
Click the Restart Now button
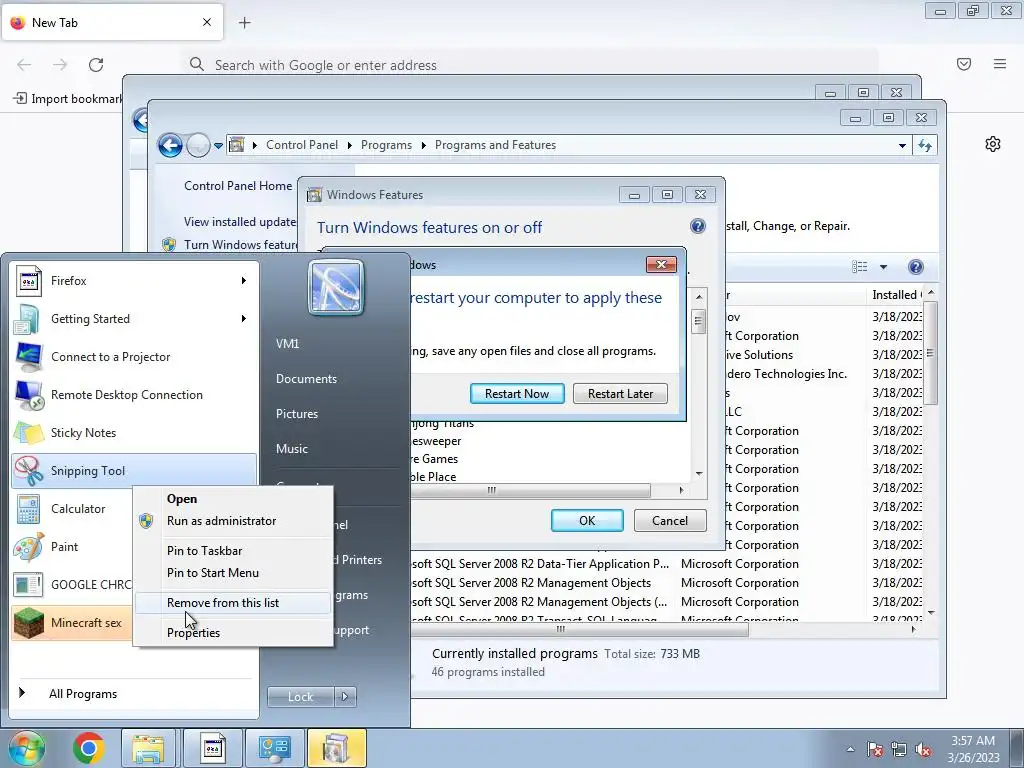tap(517, 394)
